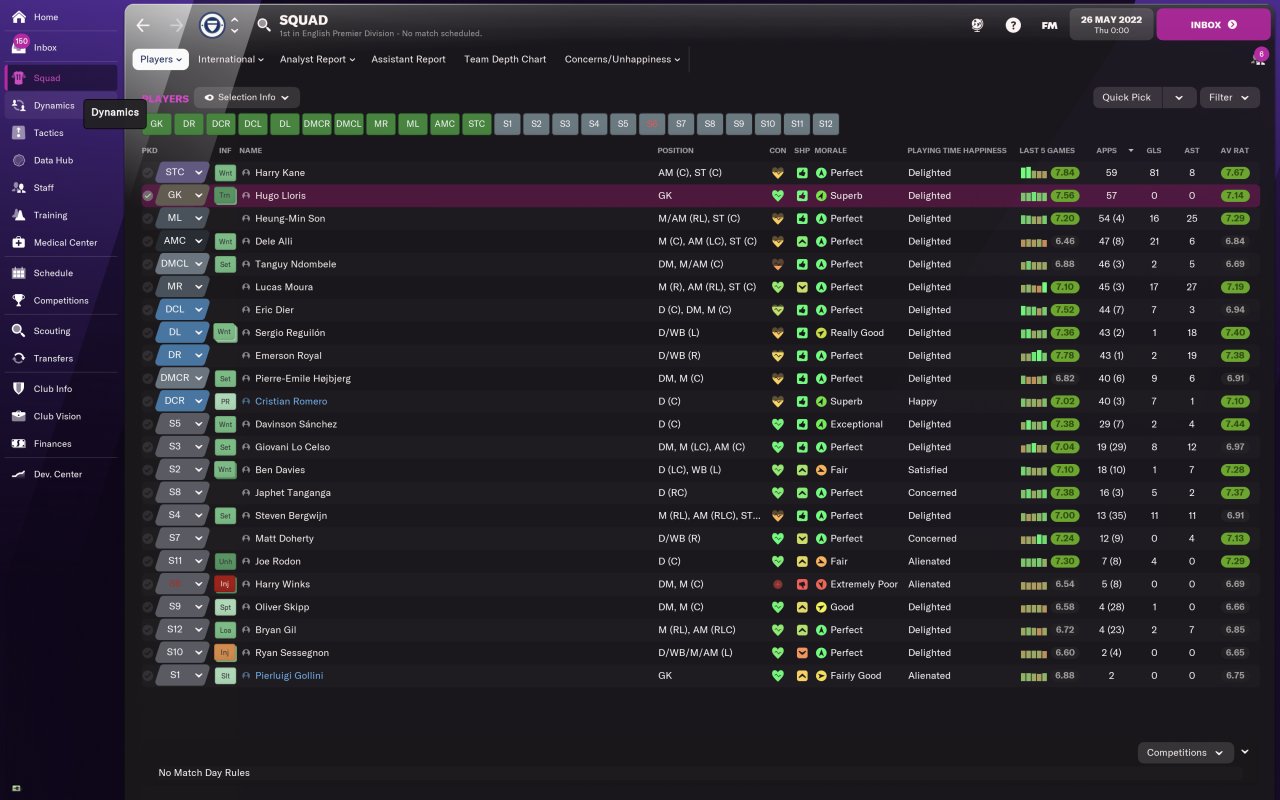Click the INBOX button at top right

tap(1213, 25)
